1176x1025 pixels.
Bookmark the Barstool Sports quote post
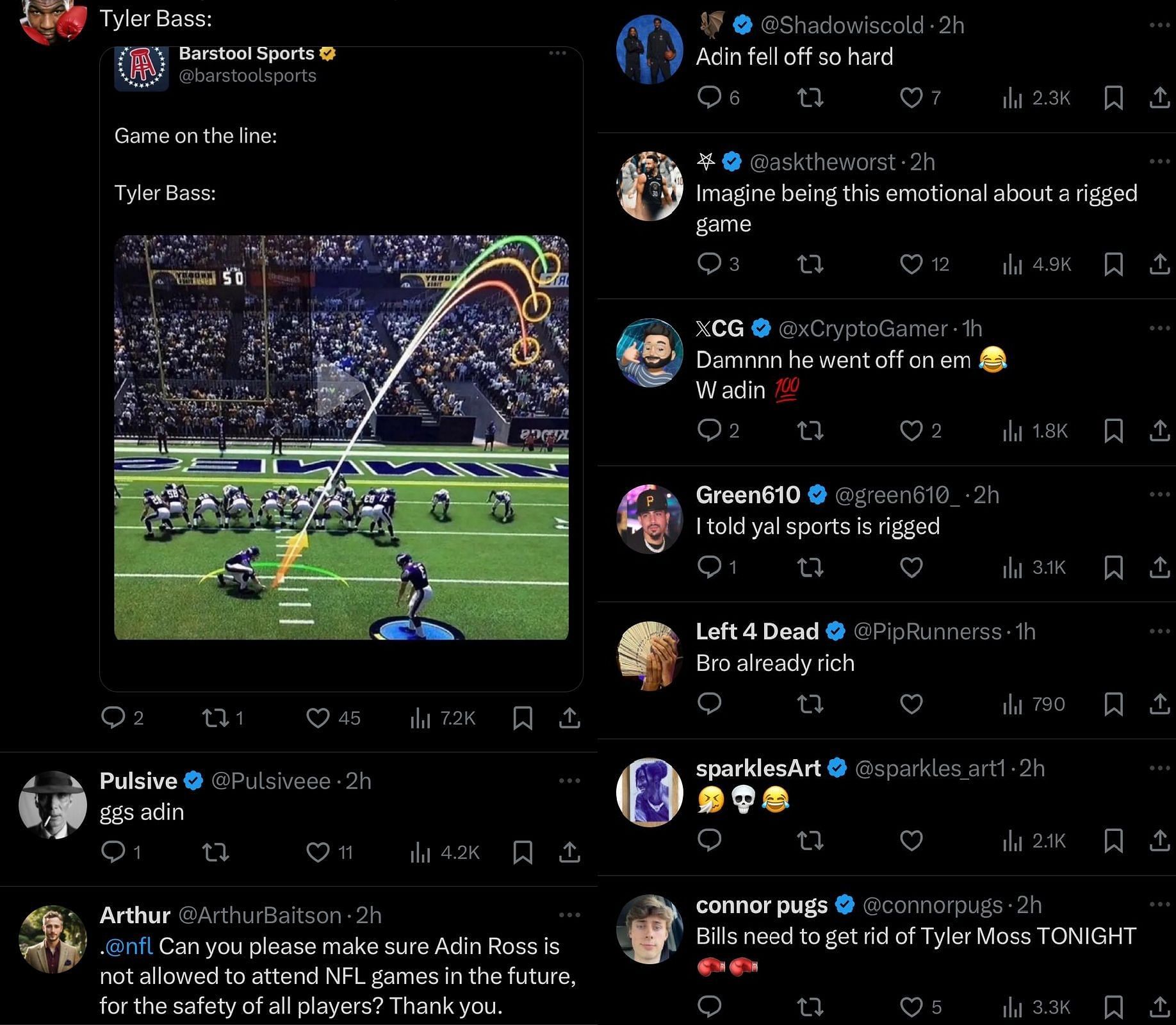click(523, 718)
